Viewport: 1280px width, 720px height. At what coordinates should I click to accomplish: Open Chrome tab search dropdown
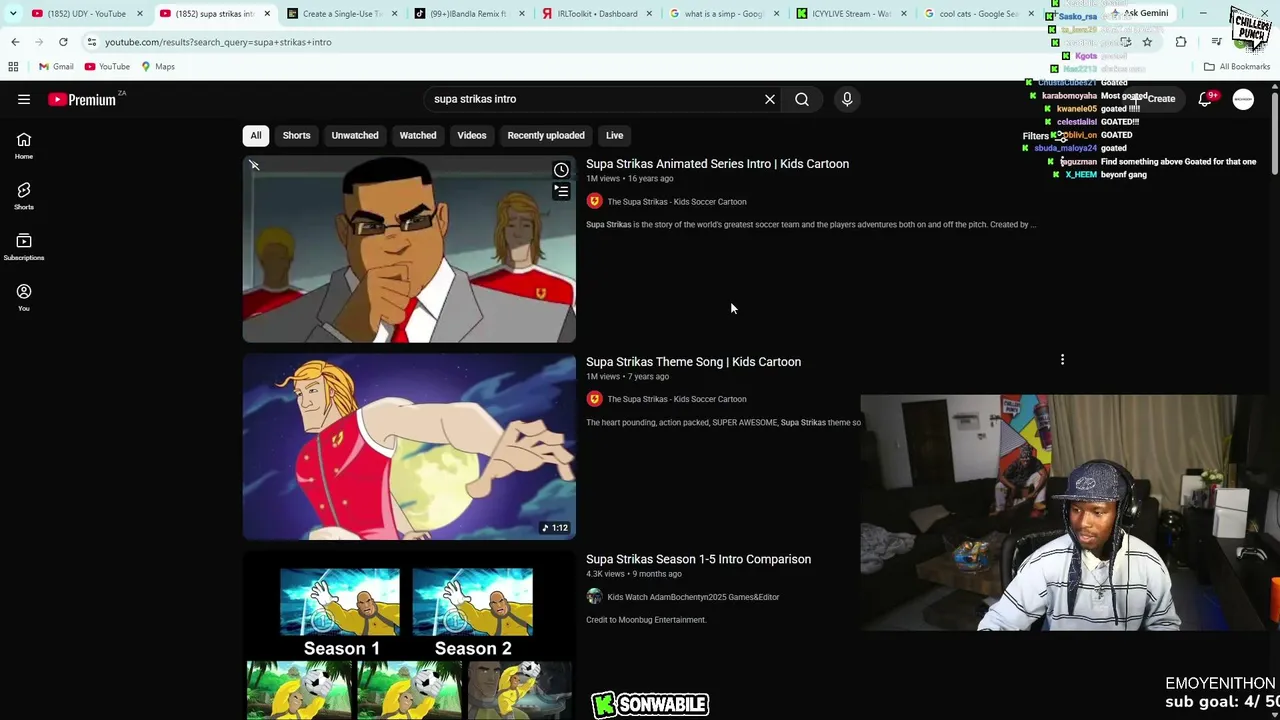click(x=12, y=14)
